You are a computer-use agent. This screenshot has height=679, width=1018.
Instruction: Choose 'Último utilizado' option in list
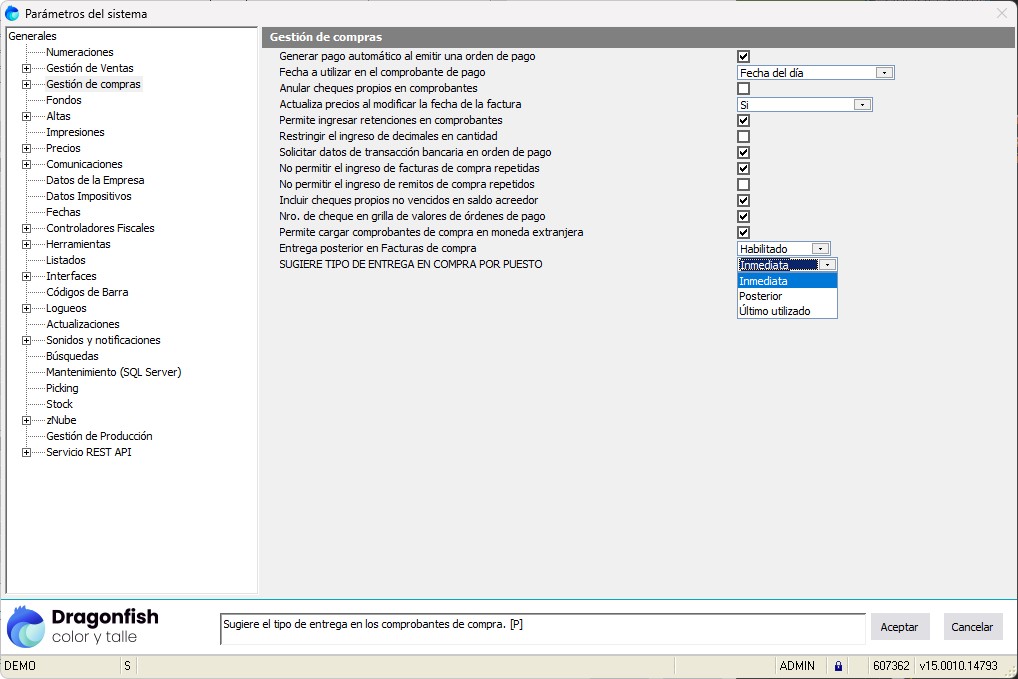click(x=775, y=311)
